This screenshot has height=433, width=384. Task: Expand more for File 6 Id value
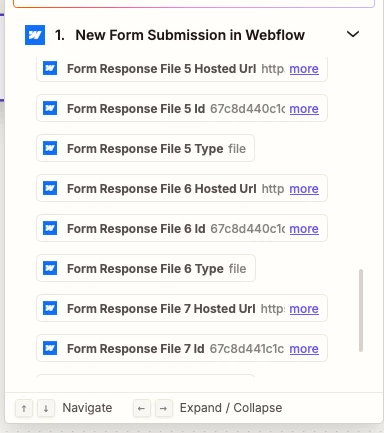click(x=304, y=229)
